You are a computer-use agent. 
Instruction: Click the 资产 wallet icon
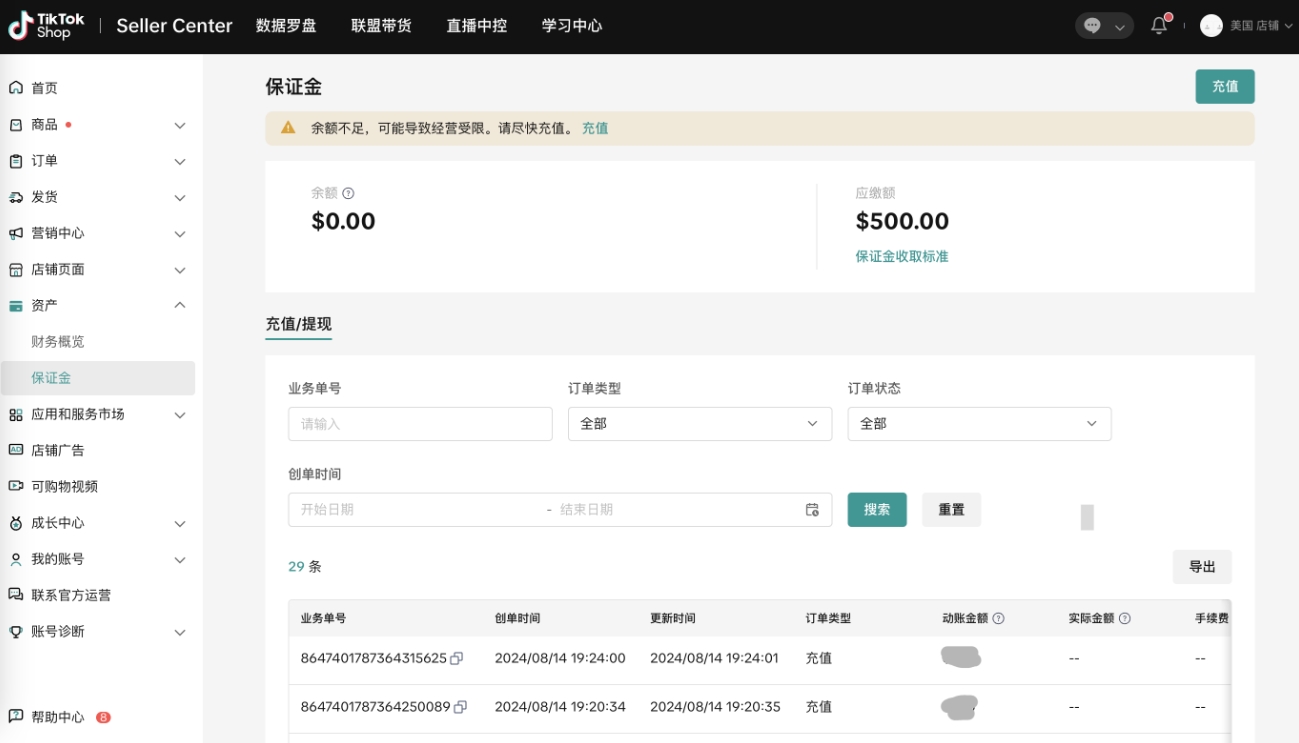pyautogui.click(x=16, y=306)
